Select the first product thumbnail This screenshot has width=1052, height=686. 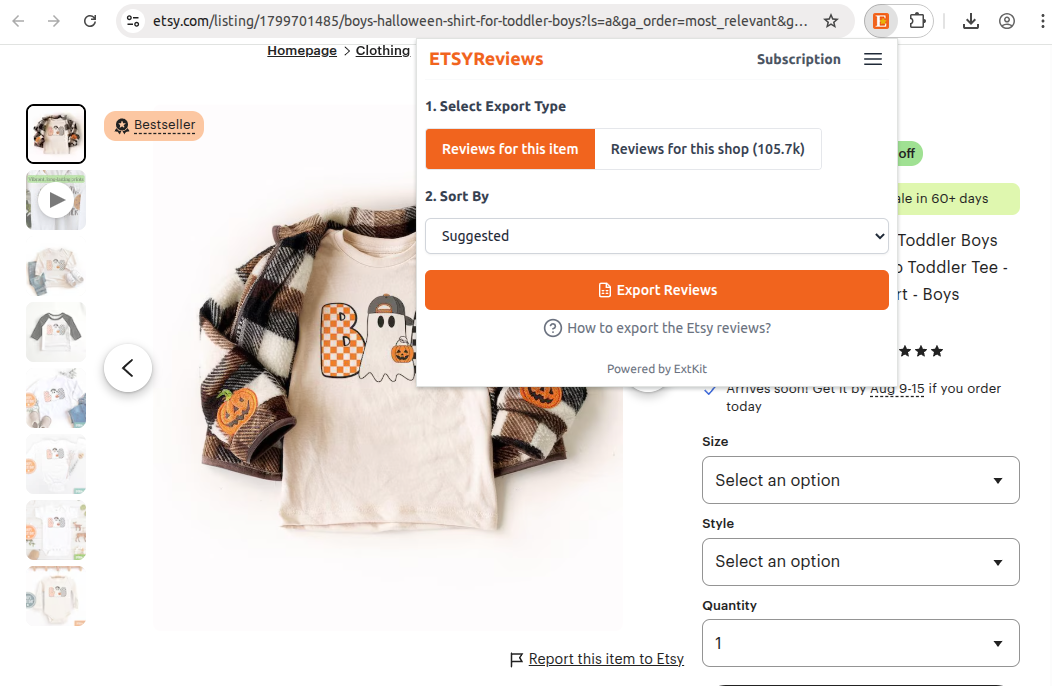coord(55,133)
